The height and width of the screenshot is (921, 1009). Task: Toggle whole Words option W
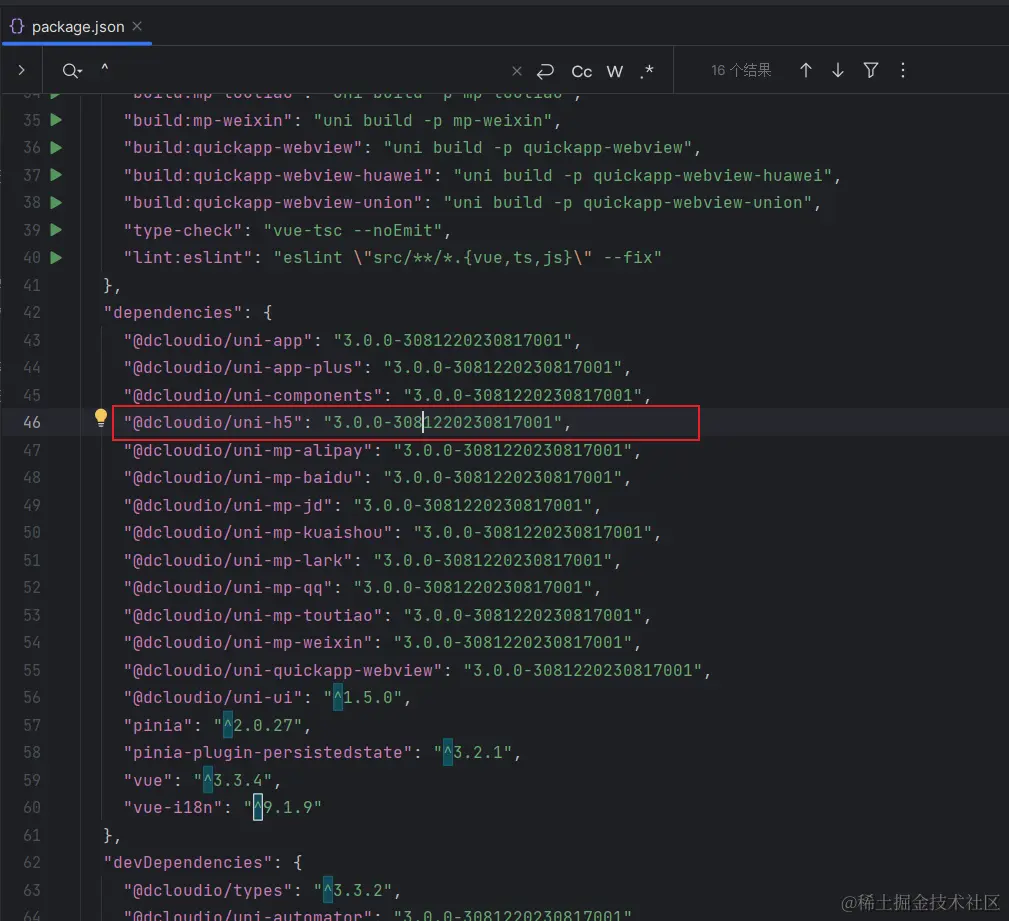tap(615, 71)
